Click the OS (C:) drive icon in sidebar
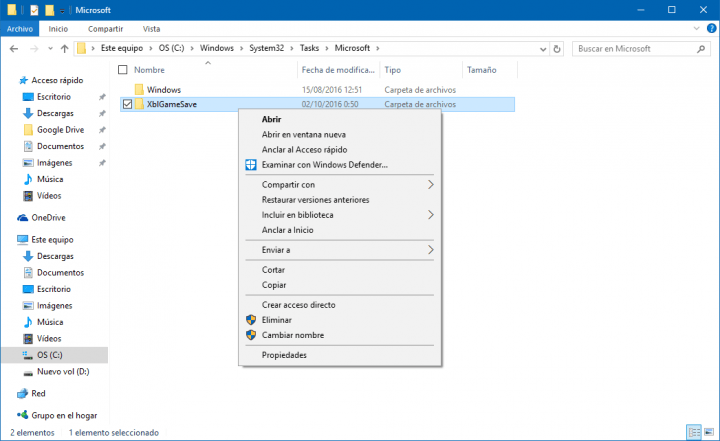 28,355
